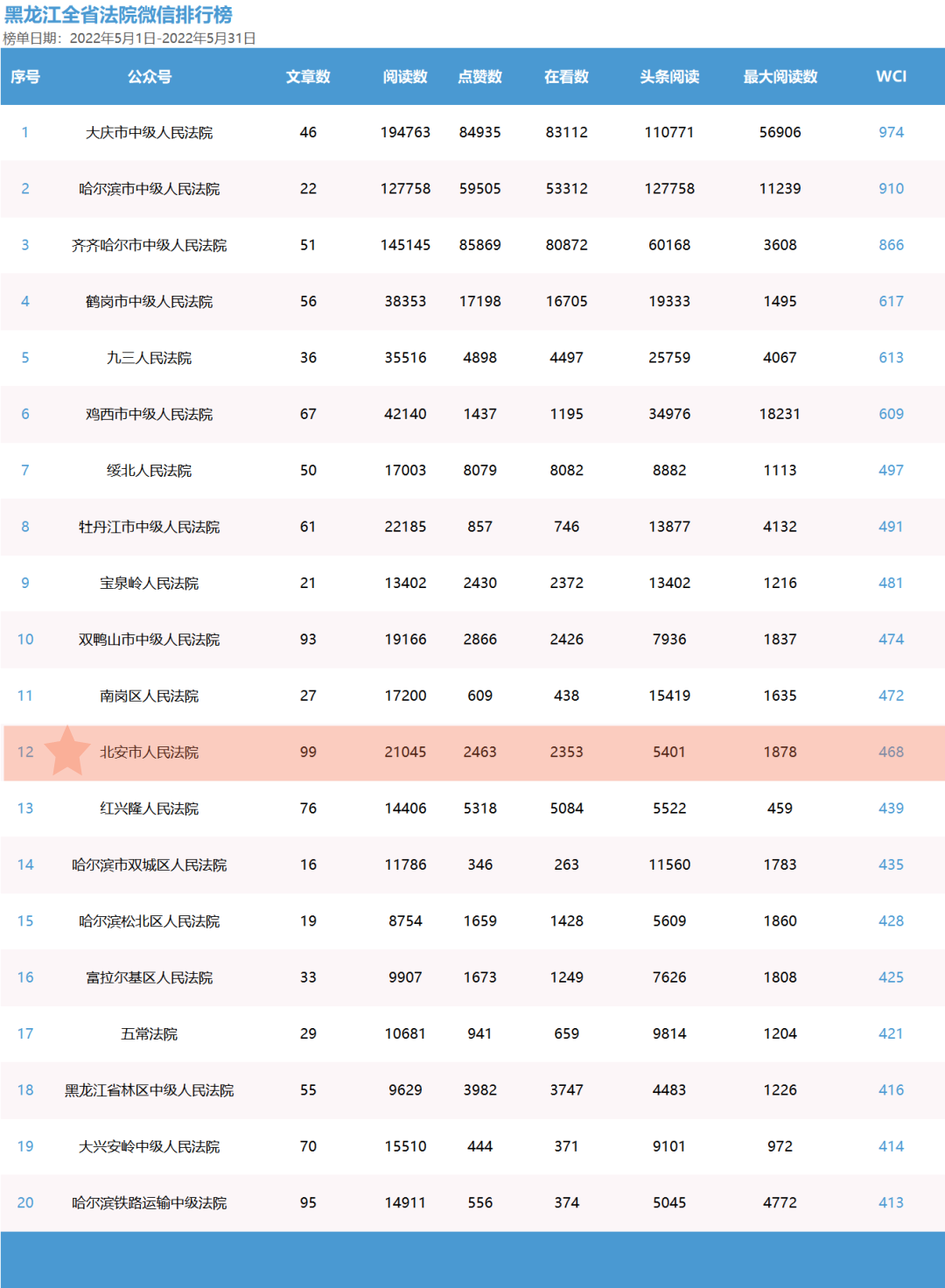
Task: Click the star icon in row 12
Action: pyautogui.click(x=67, y=752)
